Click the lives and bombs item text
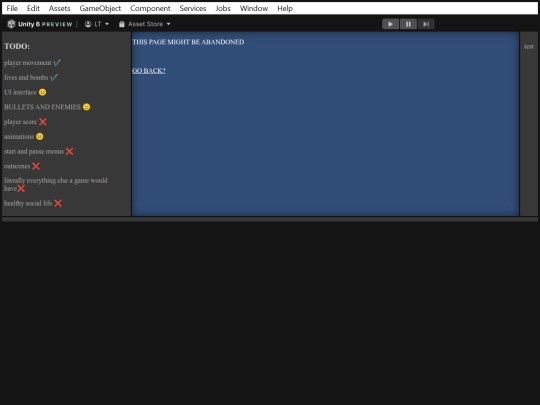540x405 pixels. (26, 77)
